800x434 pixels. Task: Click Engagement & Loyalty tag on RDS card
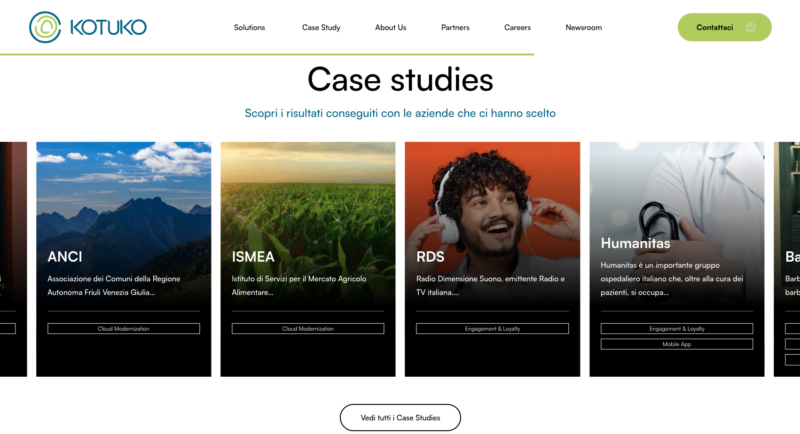pos(492,329)
